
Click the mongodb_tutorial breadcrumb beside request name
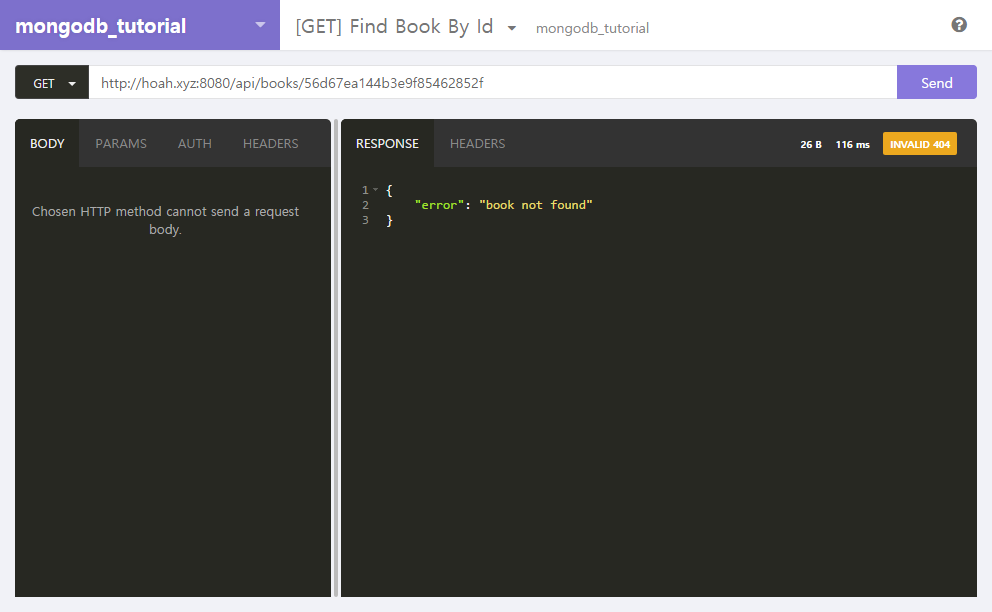tap(592, 28)
